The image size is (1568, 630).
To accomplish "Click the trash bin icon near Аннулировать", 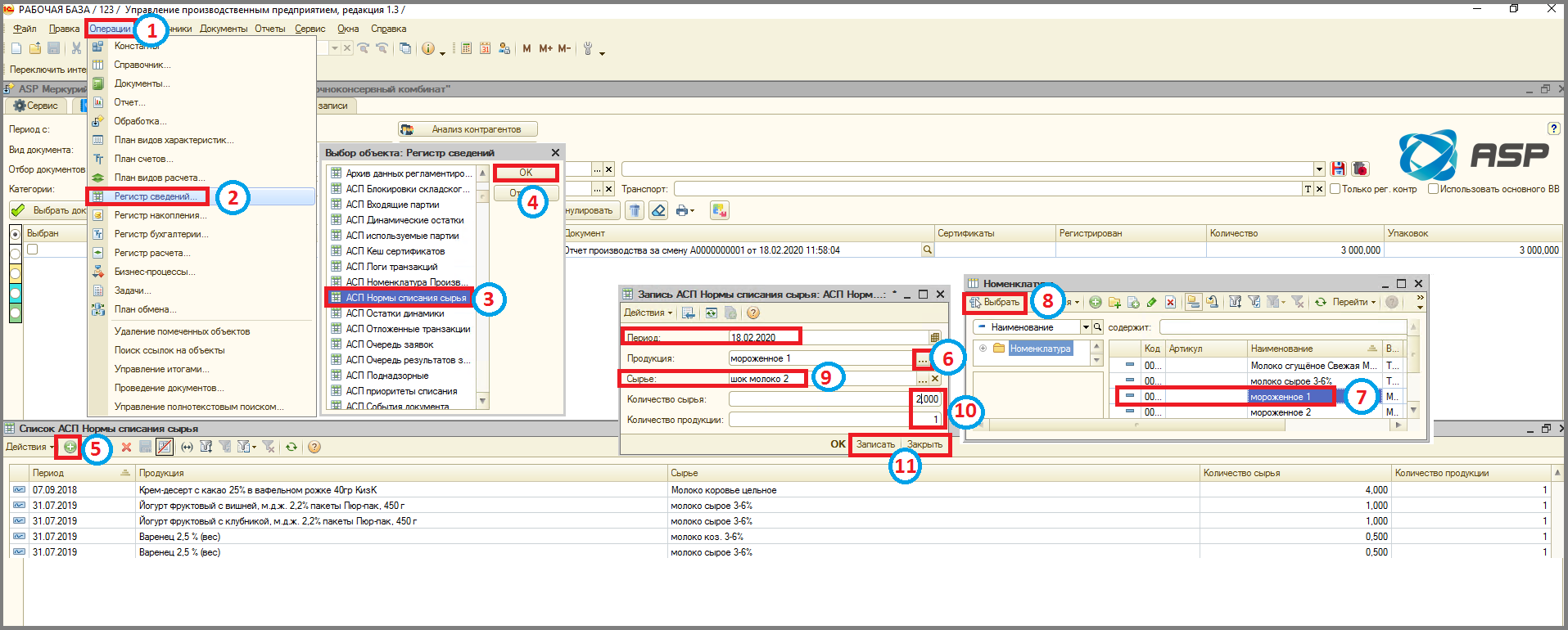I will point(635,210).
